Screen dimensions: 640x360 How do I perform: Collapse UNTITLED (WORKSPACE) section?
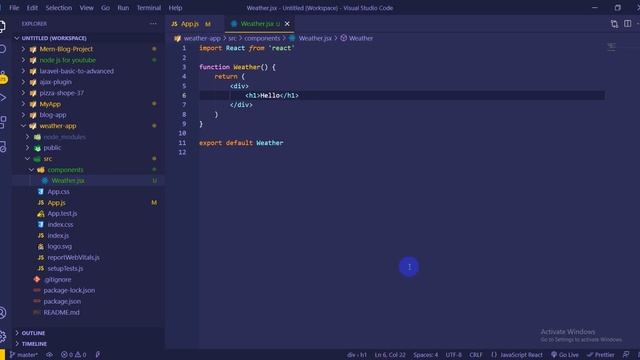point(54,38)
